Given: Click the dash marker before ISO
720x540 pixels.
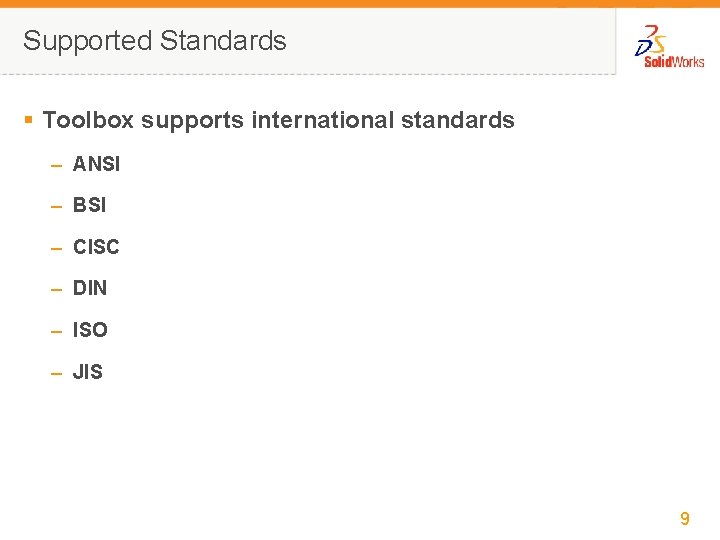Looking at the screenshot, I should click(57, 330).
